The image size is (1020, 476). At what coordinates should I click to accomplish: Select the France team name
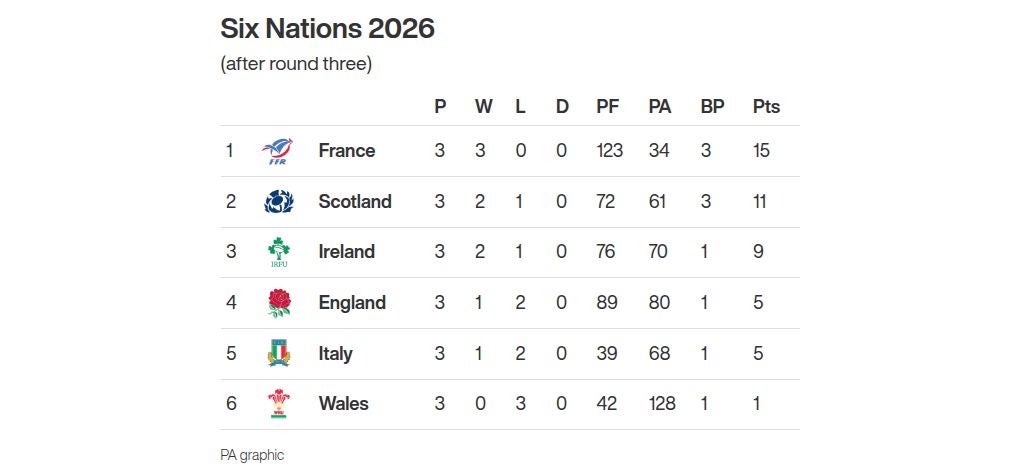click(346, 151)
